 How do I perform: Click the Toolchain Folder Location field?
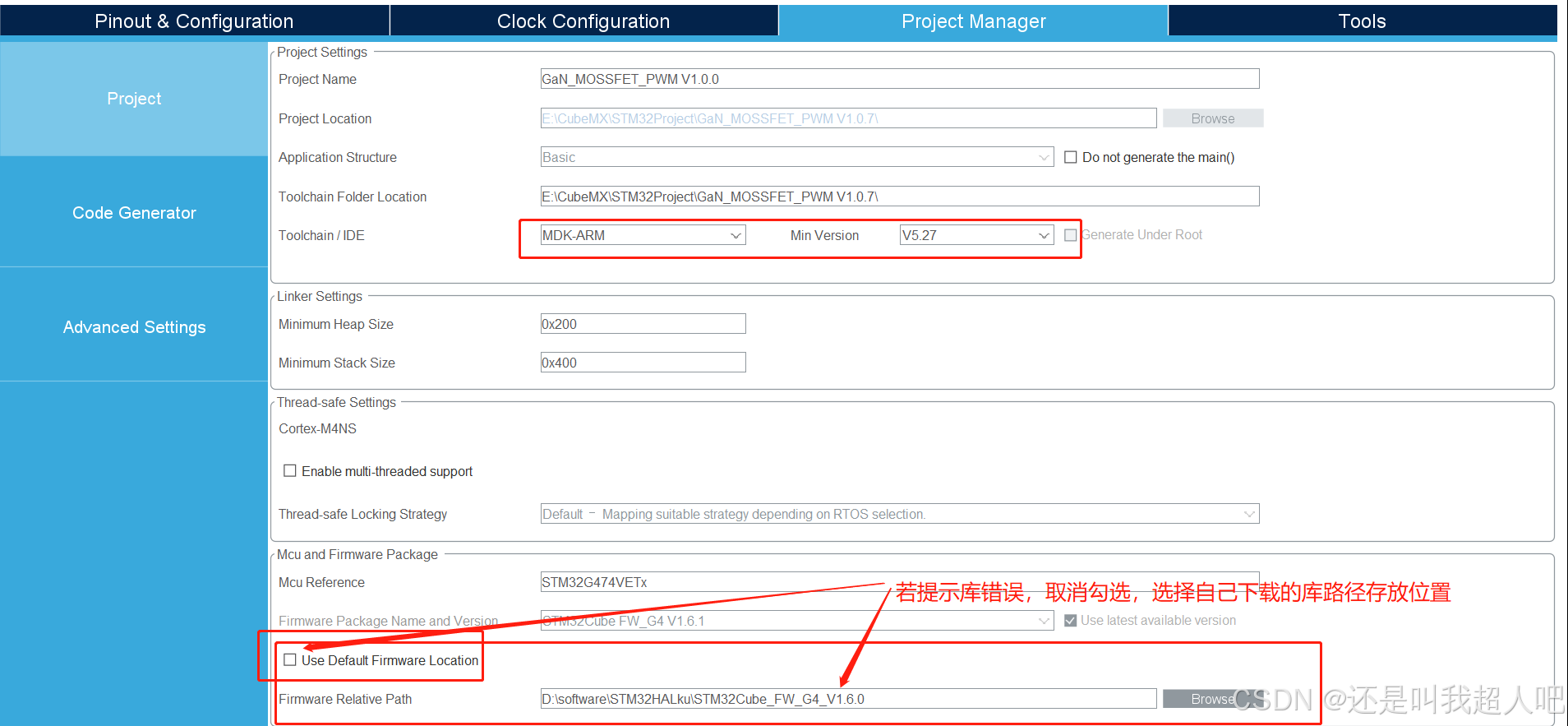tap(900, 197)
